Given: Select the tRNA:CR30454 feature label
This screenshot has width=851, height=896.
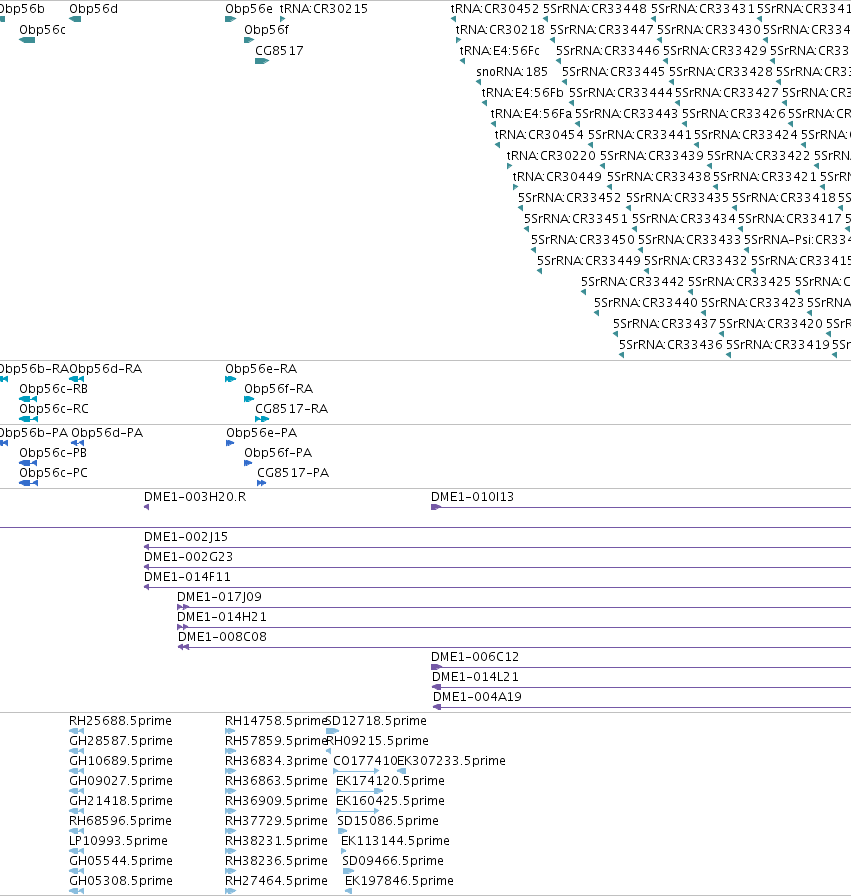Looking at the screenshot, I should coord(539,135).
